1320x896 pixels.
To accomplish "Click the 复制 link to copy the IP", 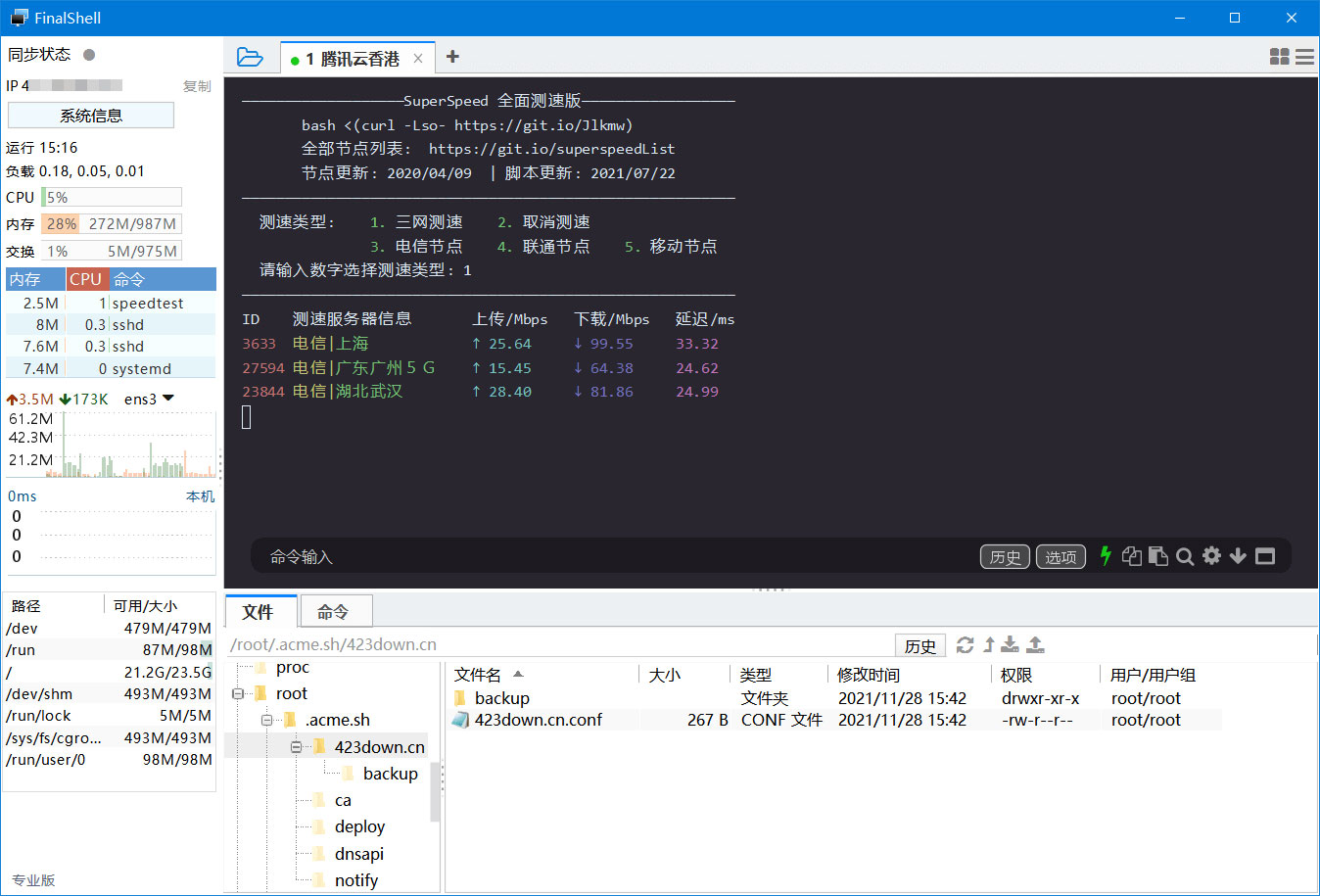I will [196, 86].
